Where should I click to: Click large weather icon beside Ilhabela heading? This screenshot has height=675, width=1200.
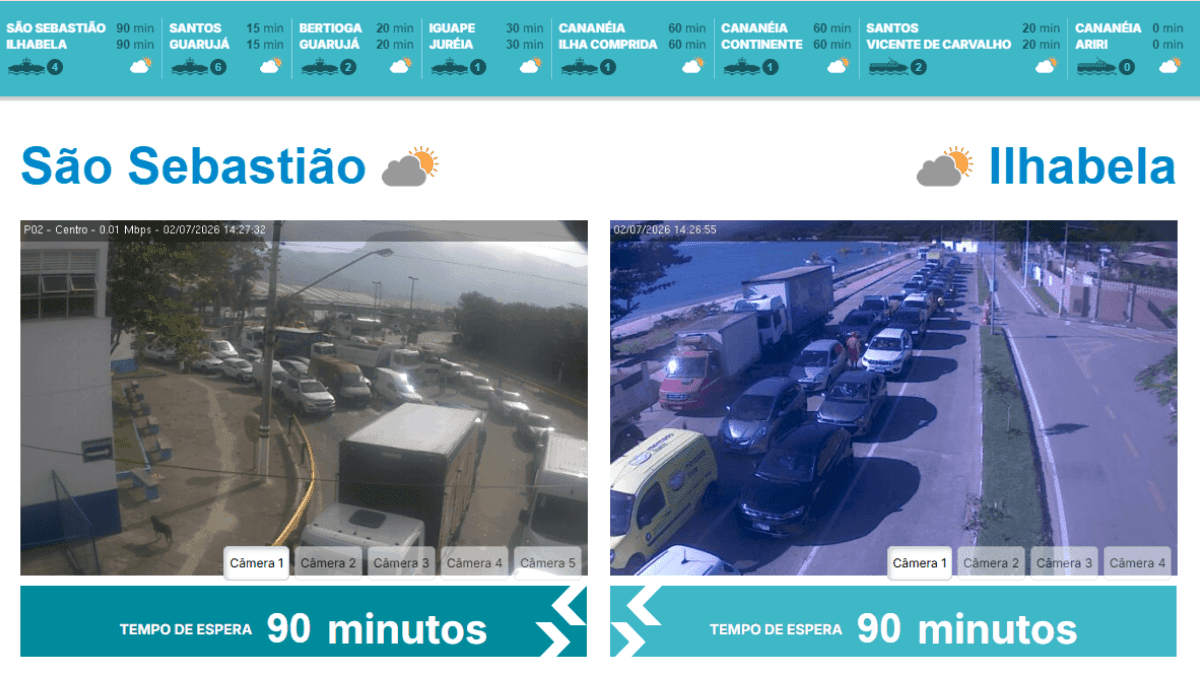pyautogui.click(x=945, y=167)
